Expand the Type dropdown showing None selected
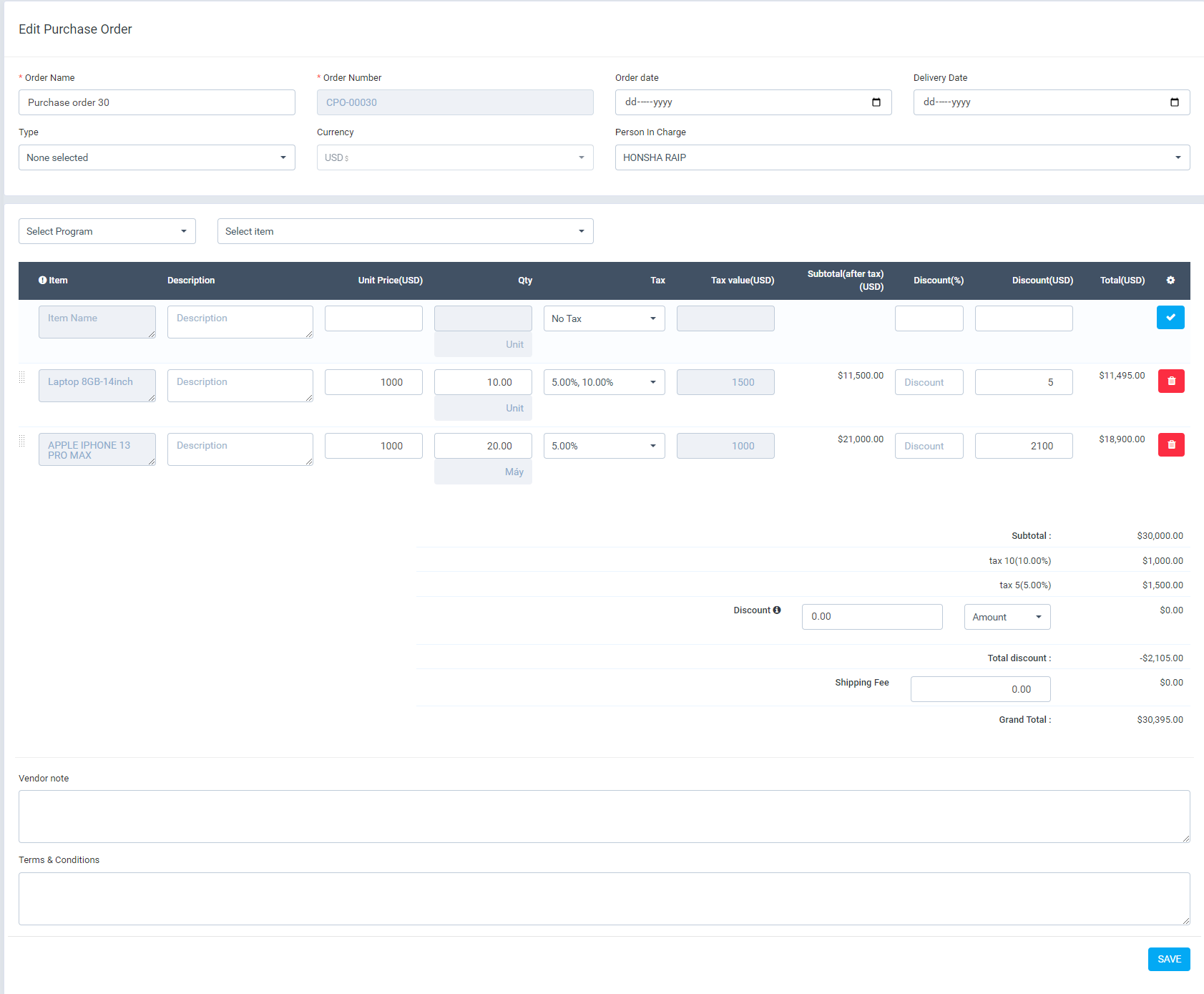Viewport: 1204px width, 994px height. click(x=283, y=157)
